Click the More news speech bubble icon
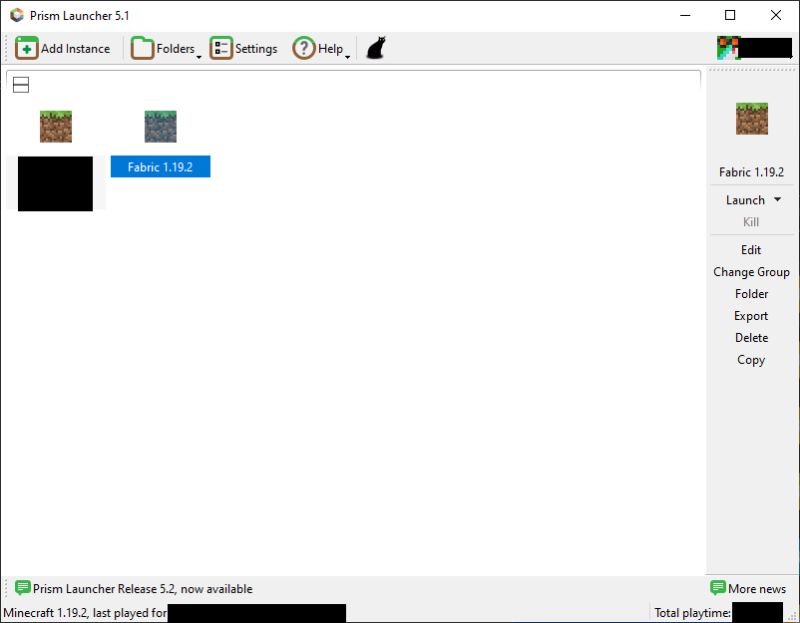 717,589
